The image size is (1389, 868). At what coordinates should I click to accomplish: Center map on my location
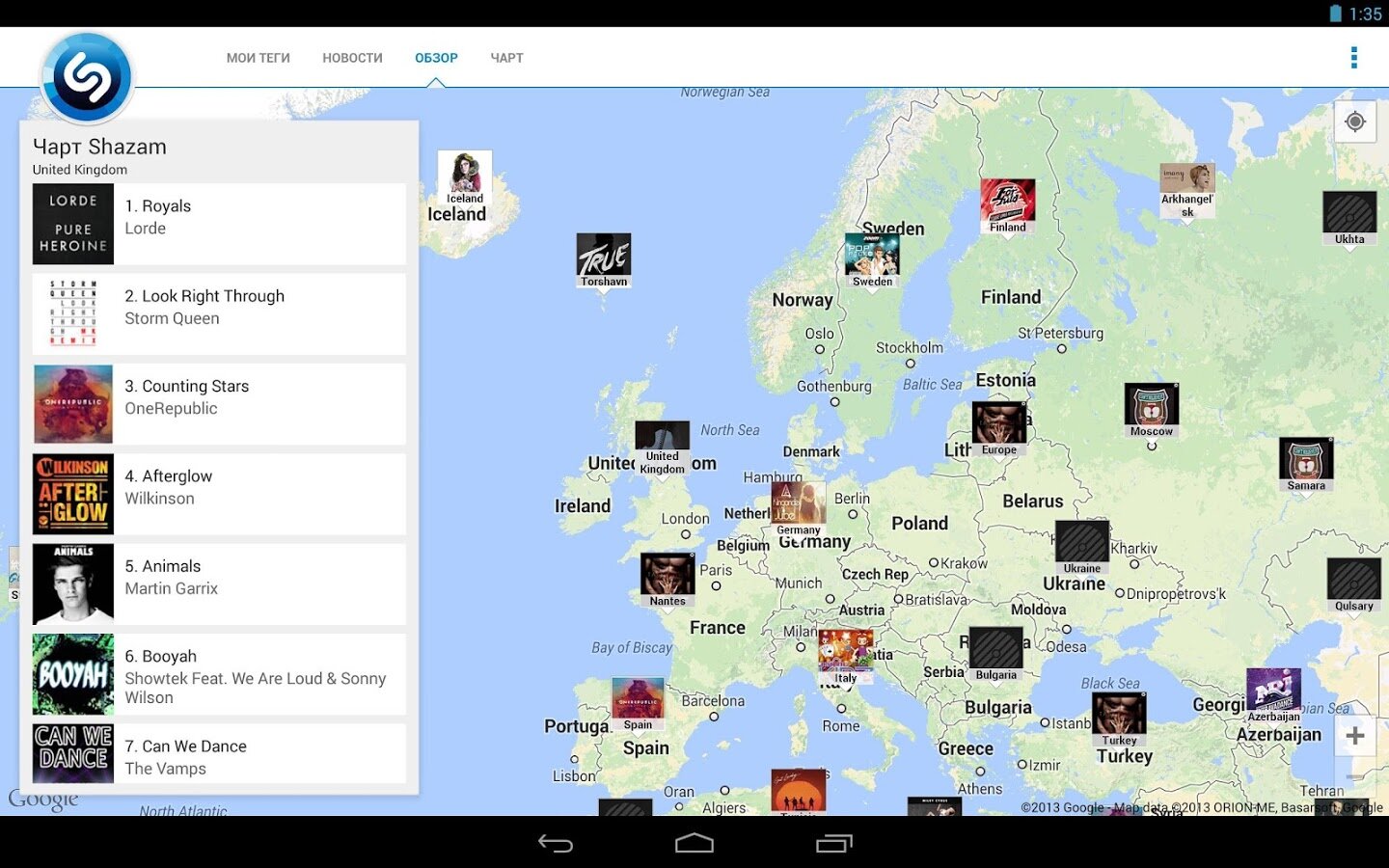tap(1355, 122)
